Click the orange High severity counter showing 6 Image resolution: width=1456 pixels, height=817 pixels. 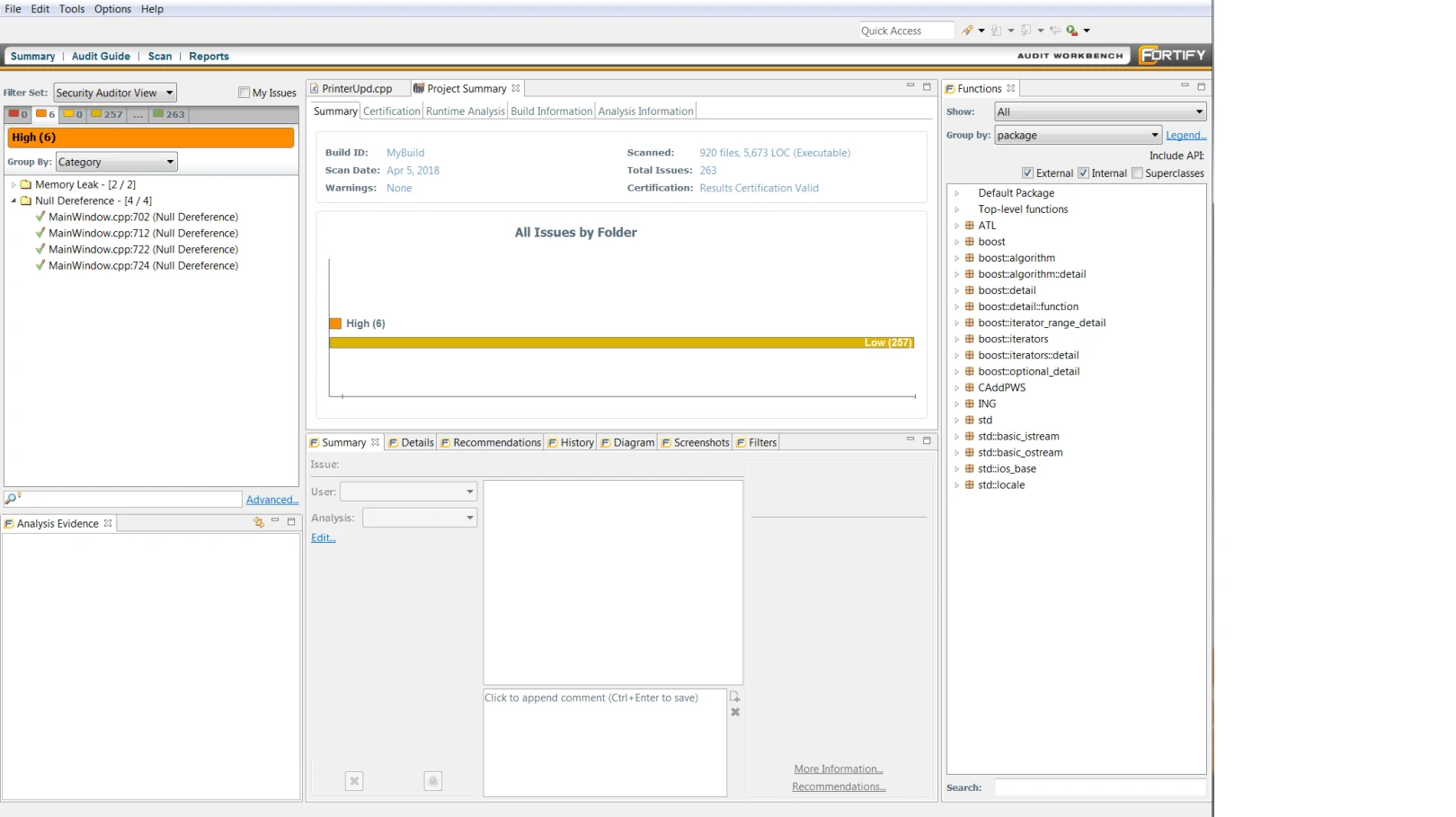coord(44,114)
